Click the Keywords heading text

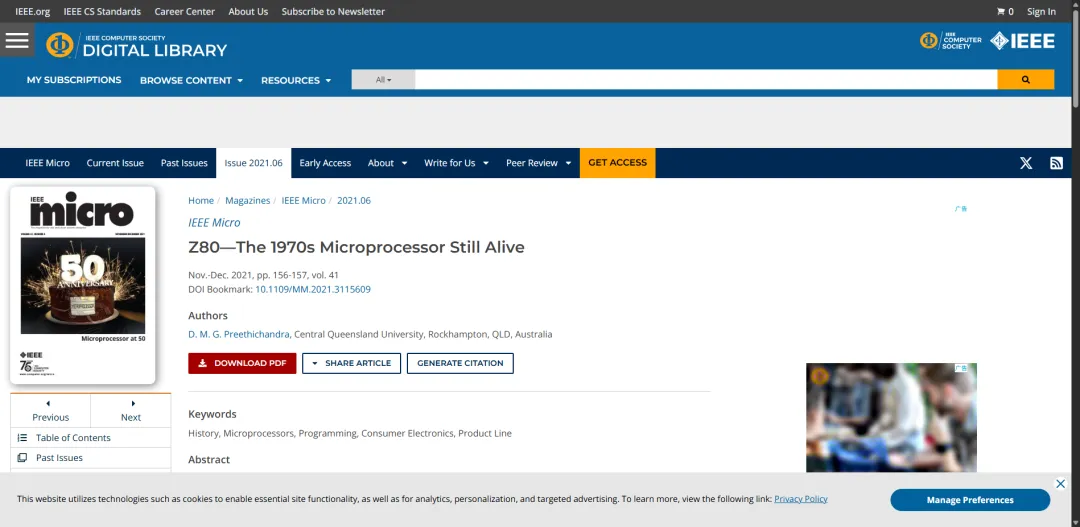tap(212, 414)
